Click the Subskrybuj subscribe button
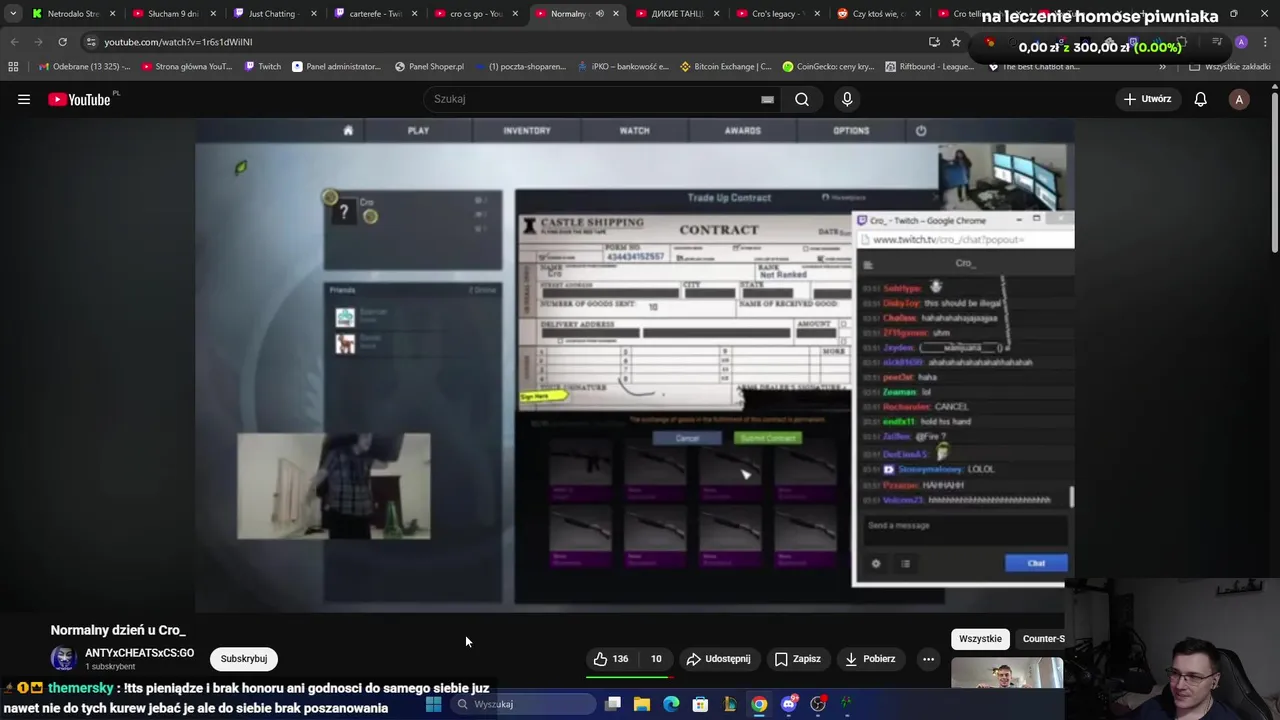 click(243, 659)
